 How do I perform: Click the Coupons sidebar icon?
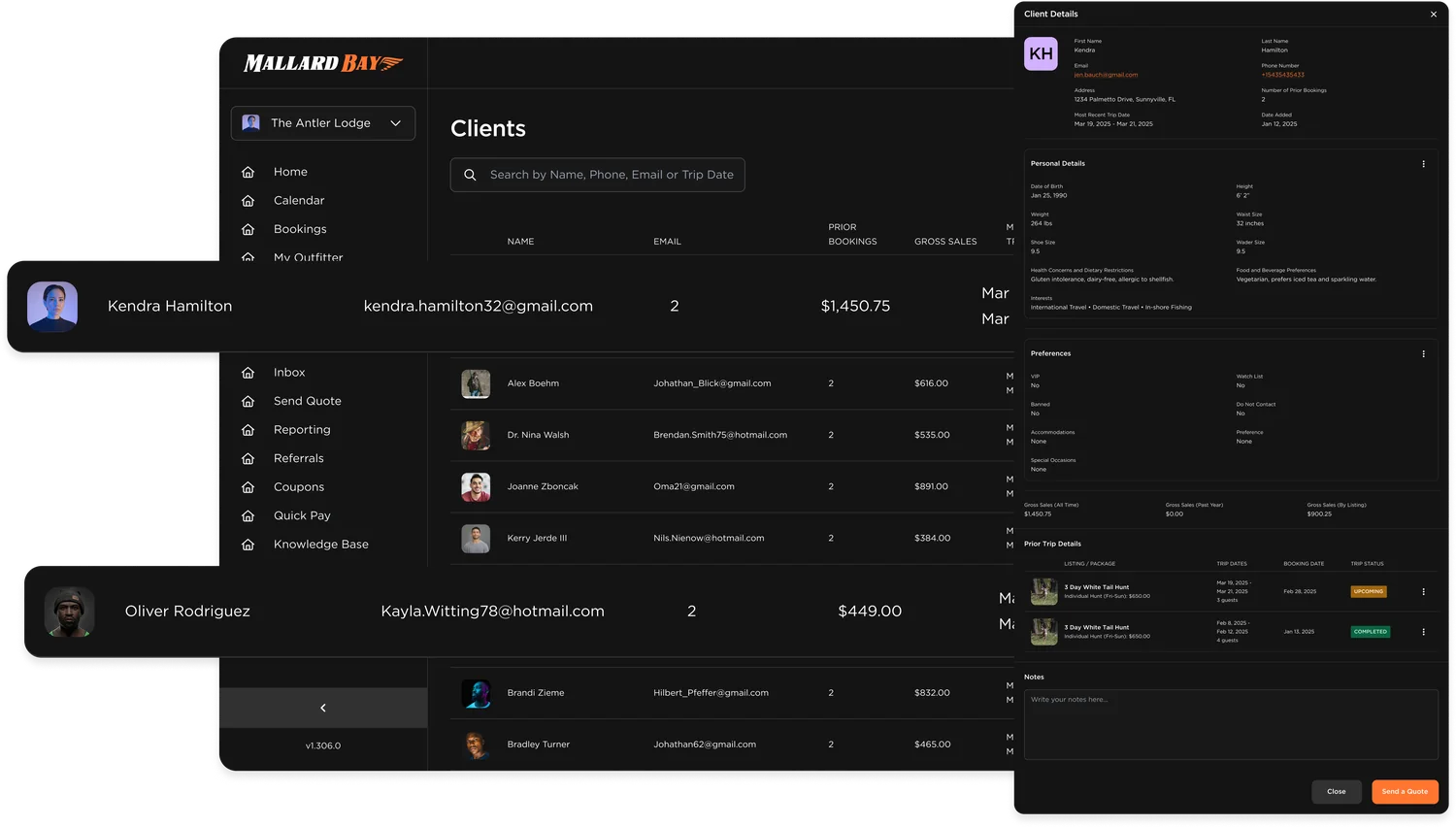[248, 487]
